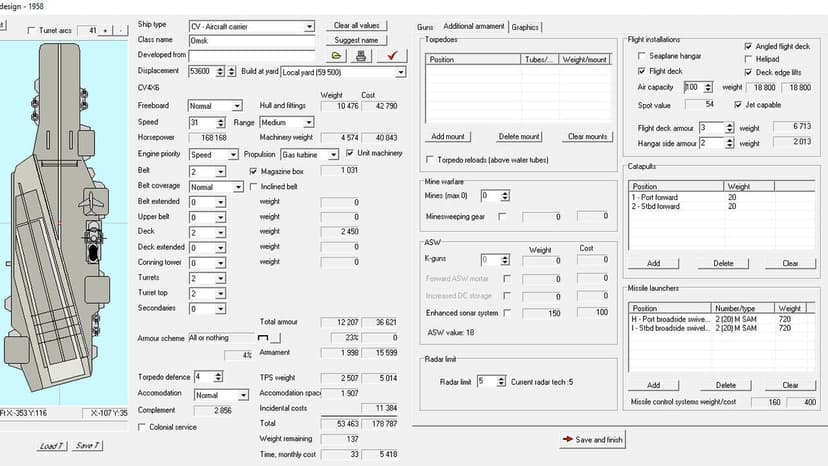828x466 pixels.
Task: Decrease turret arcs with the minus button
Action: 121,31
